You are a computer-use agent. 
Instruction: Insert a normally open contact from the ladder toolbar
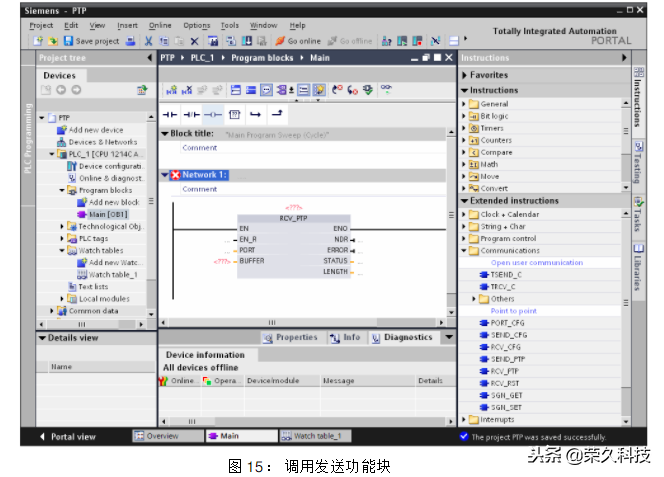pos(170,114)
